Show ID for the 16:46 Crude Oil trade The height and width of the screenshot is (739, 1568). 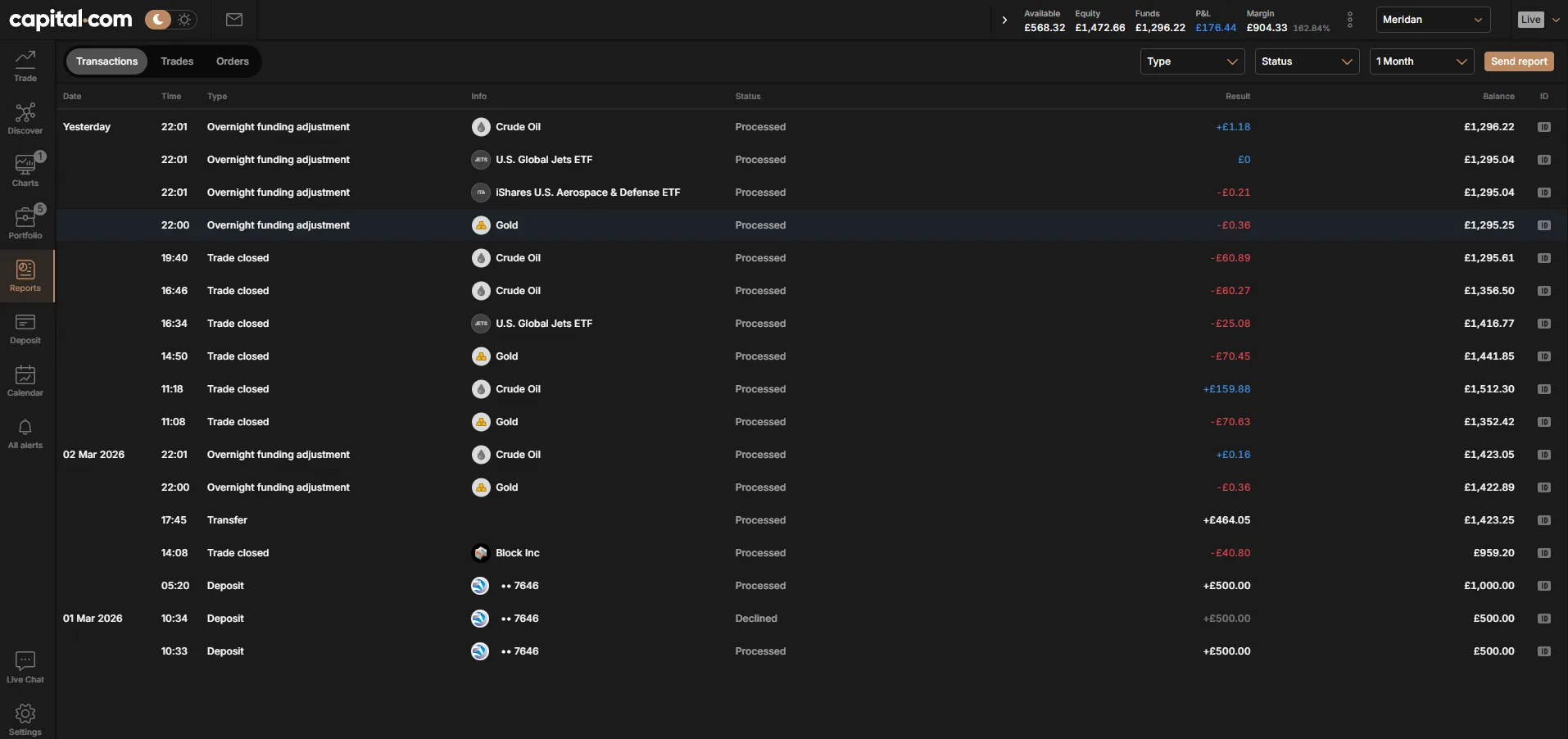pyautogui.click(x=1544, y=291)
